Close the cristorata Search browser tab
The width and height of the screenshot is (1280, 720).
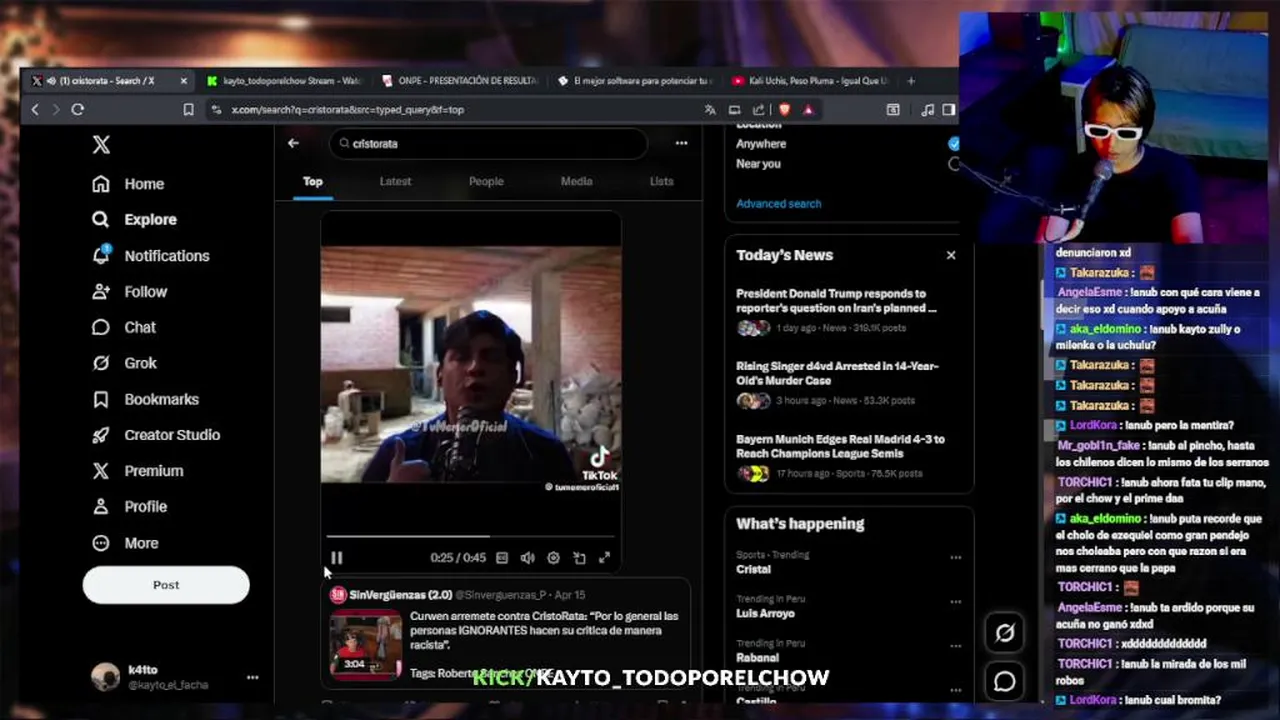click(x=183, y=80)
